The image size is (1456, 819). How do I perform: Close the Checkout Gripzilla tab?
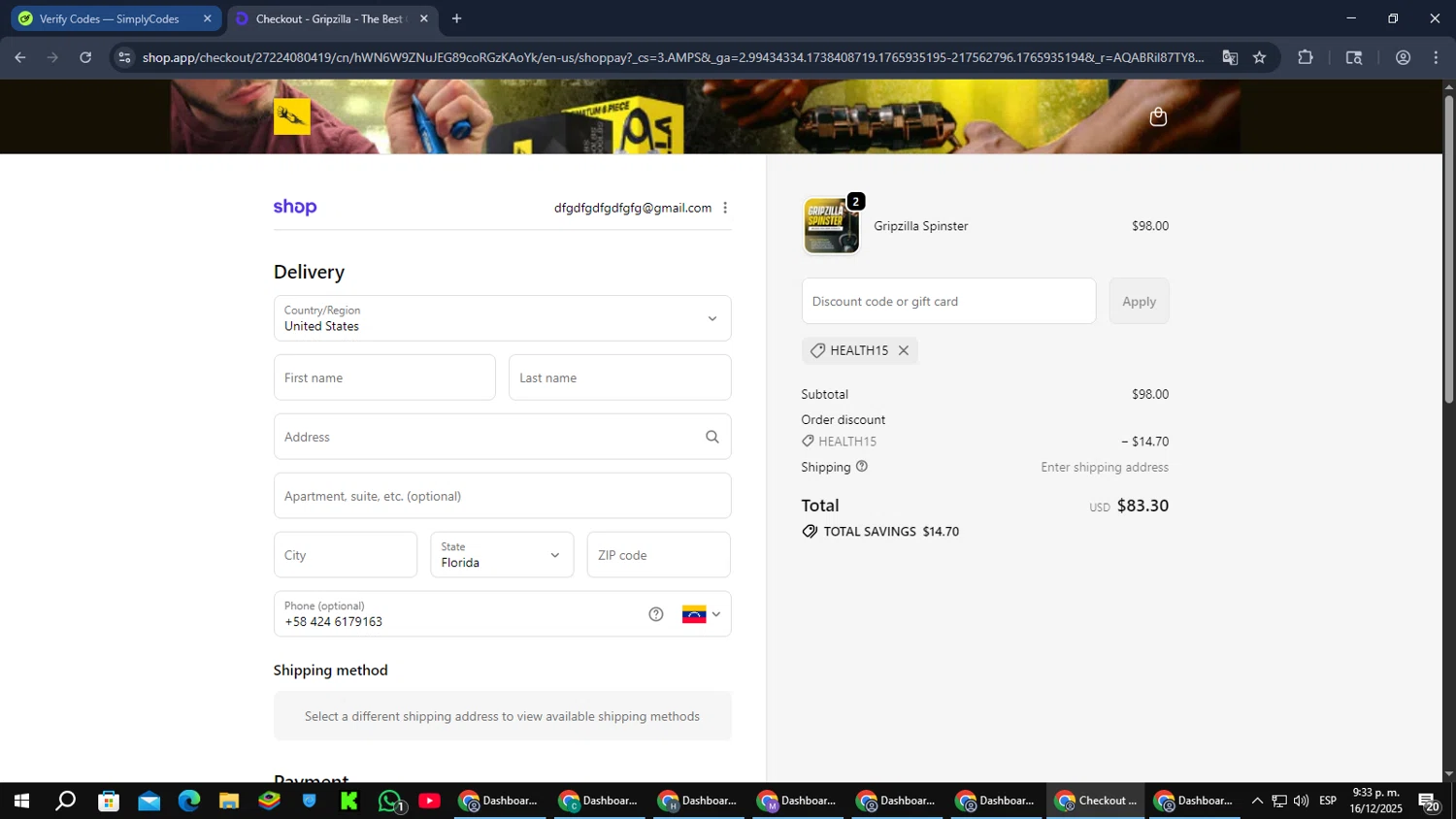[x=423, y=18]
